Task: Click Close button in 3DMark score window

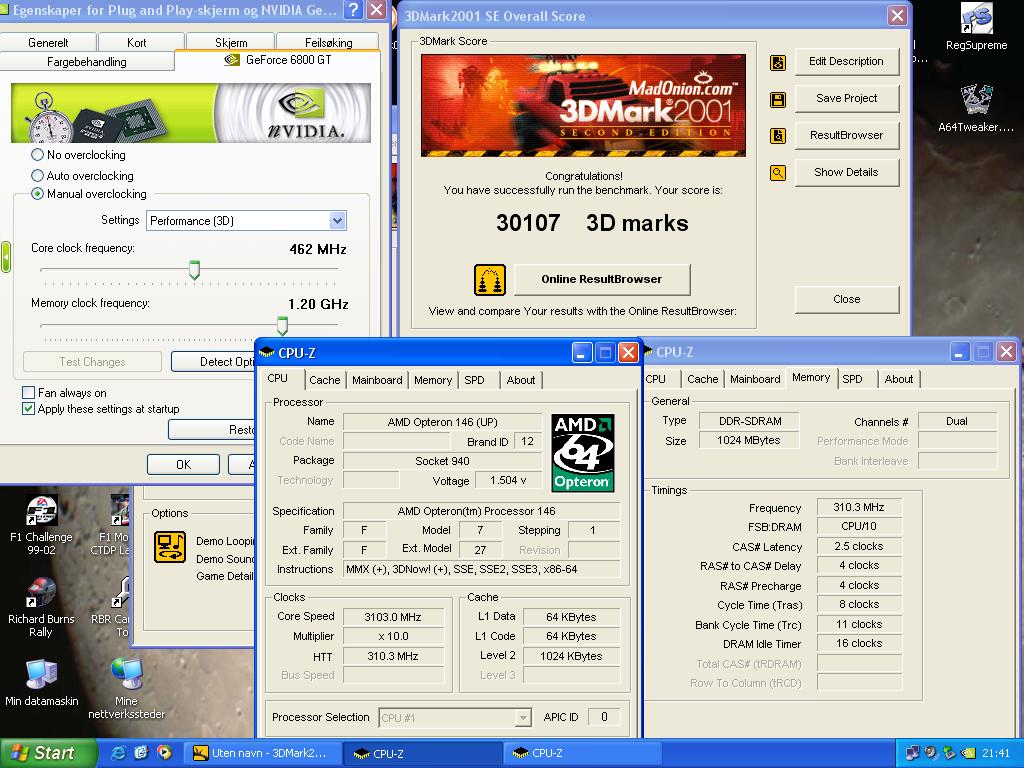Action: point(846,299)
